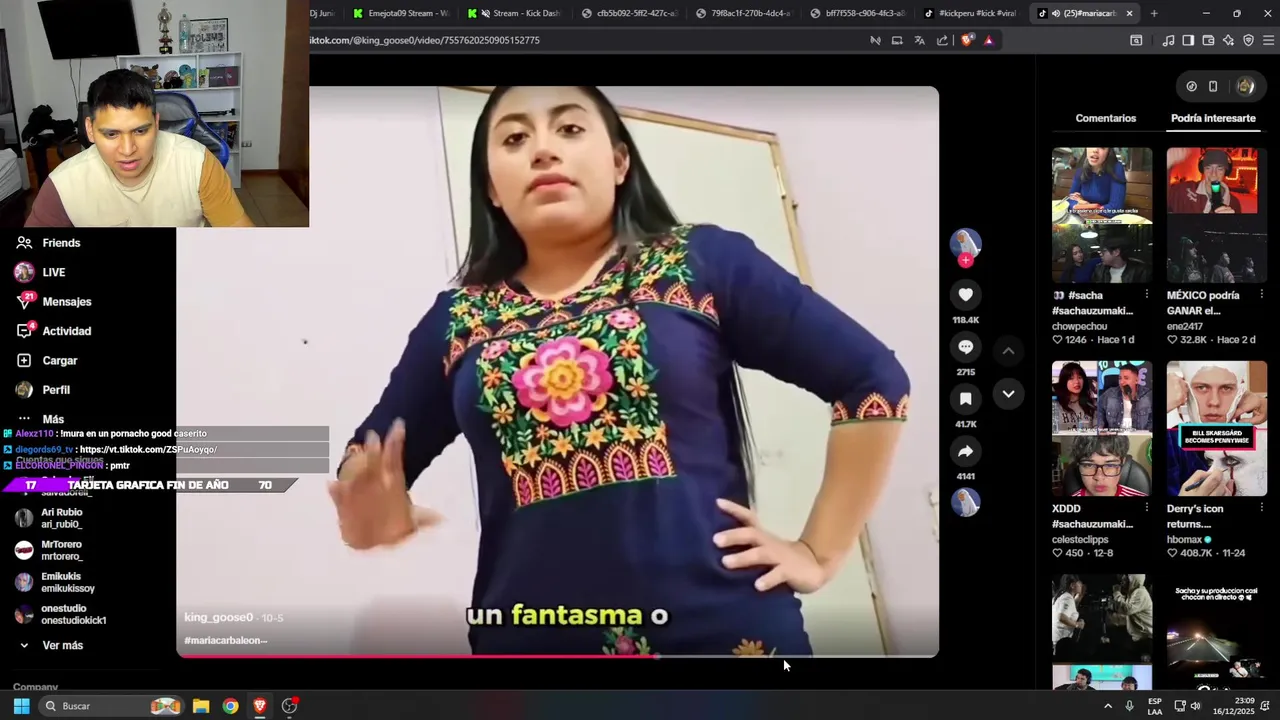Click TikTok phone app icon at top right

point(1213,86)
